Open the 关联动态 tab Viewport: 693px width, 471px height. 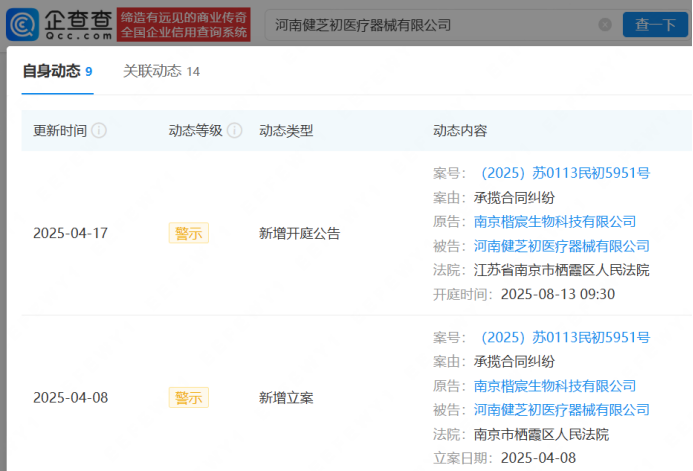tap(161, 72)
